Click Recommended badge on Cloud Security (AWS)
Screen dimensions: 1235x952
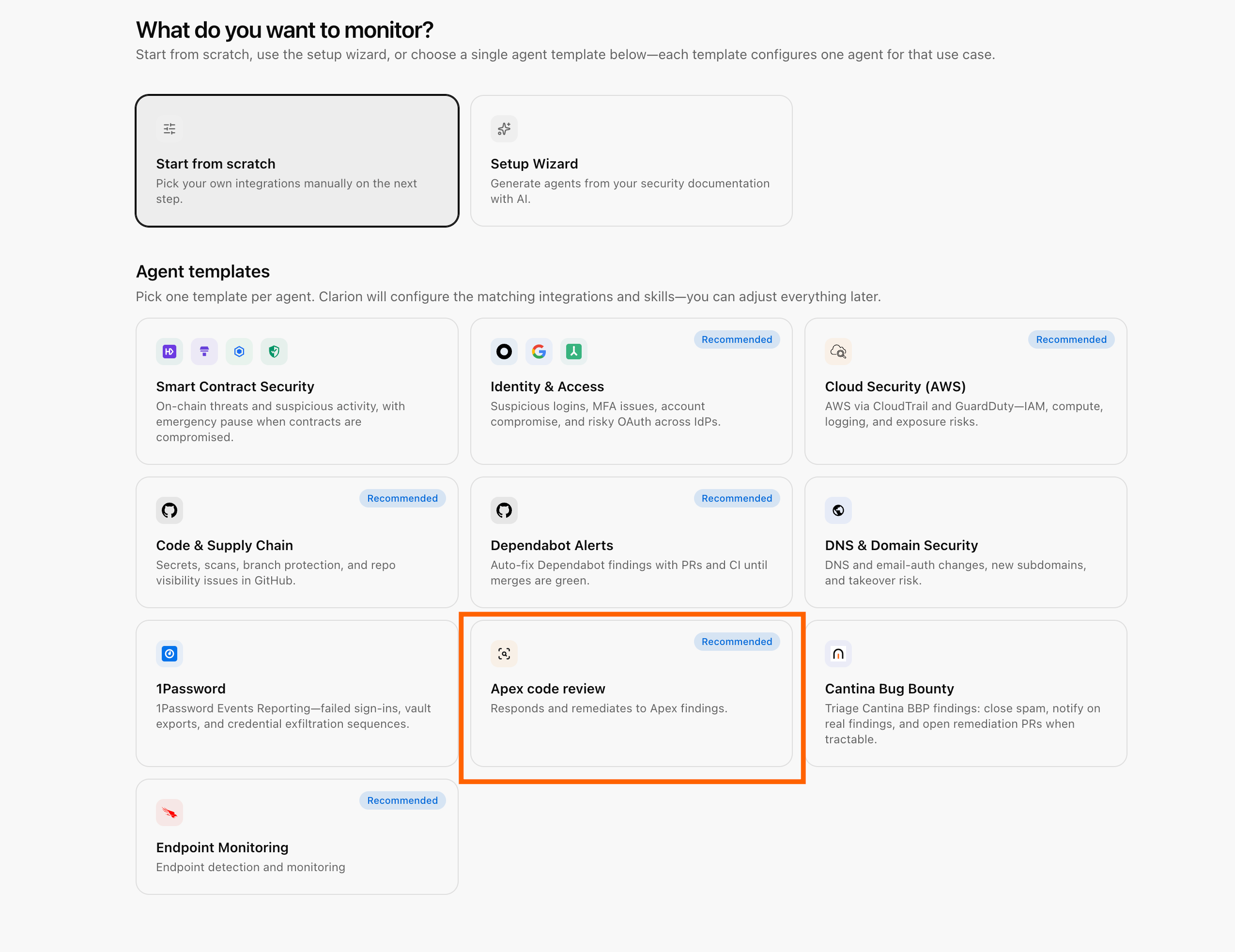pyautogui.click(x=1071, y=339)
